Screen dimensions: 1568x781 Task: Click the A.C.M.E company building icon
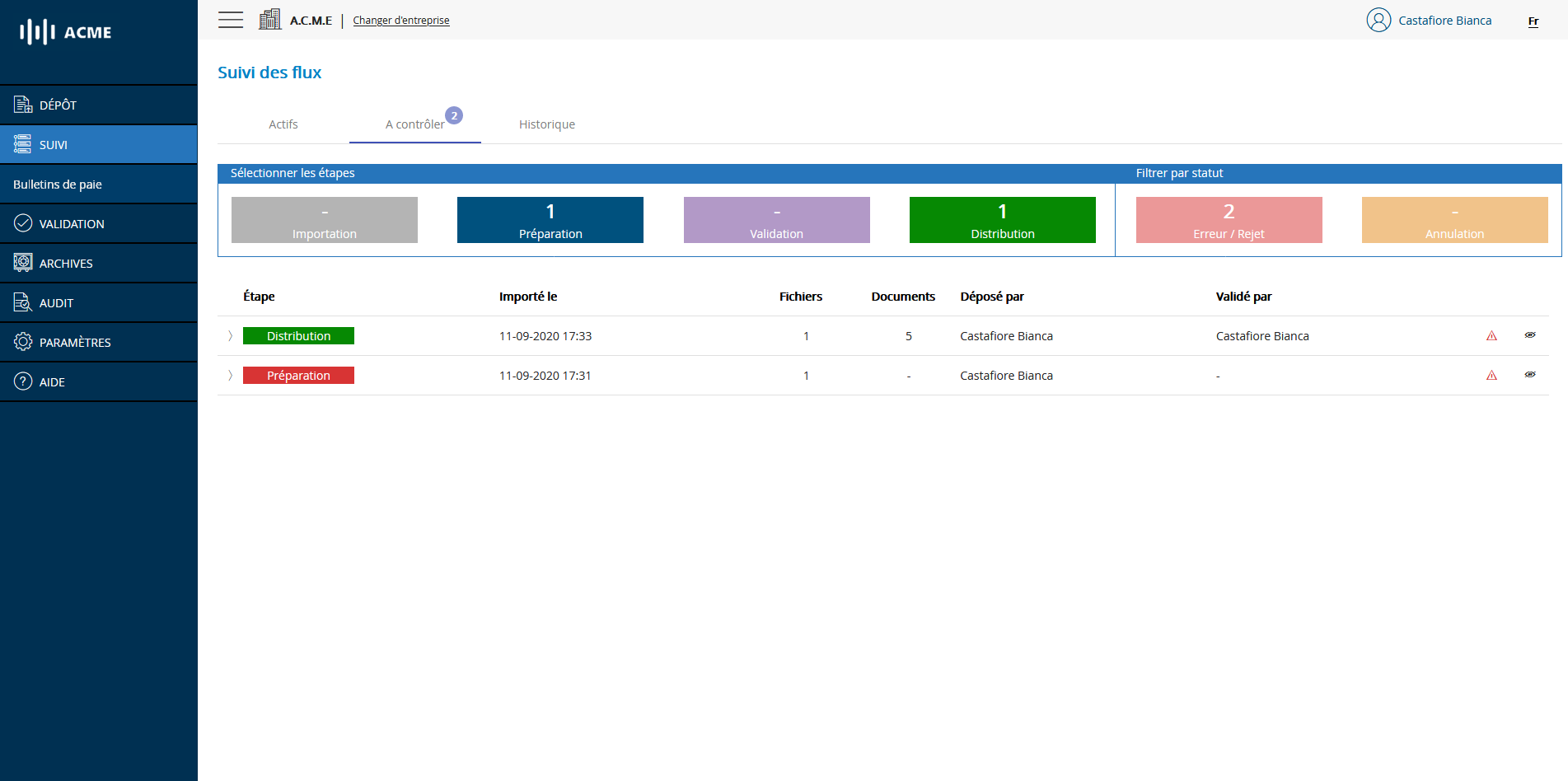coord(269,20)
